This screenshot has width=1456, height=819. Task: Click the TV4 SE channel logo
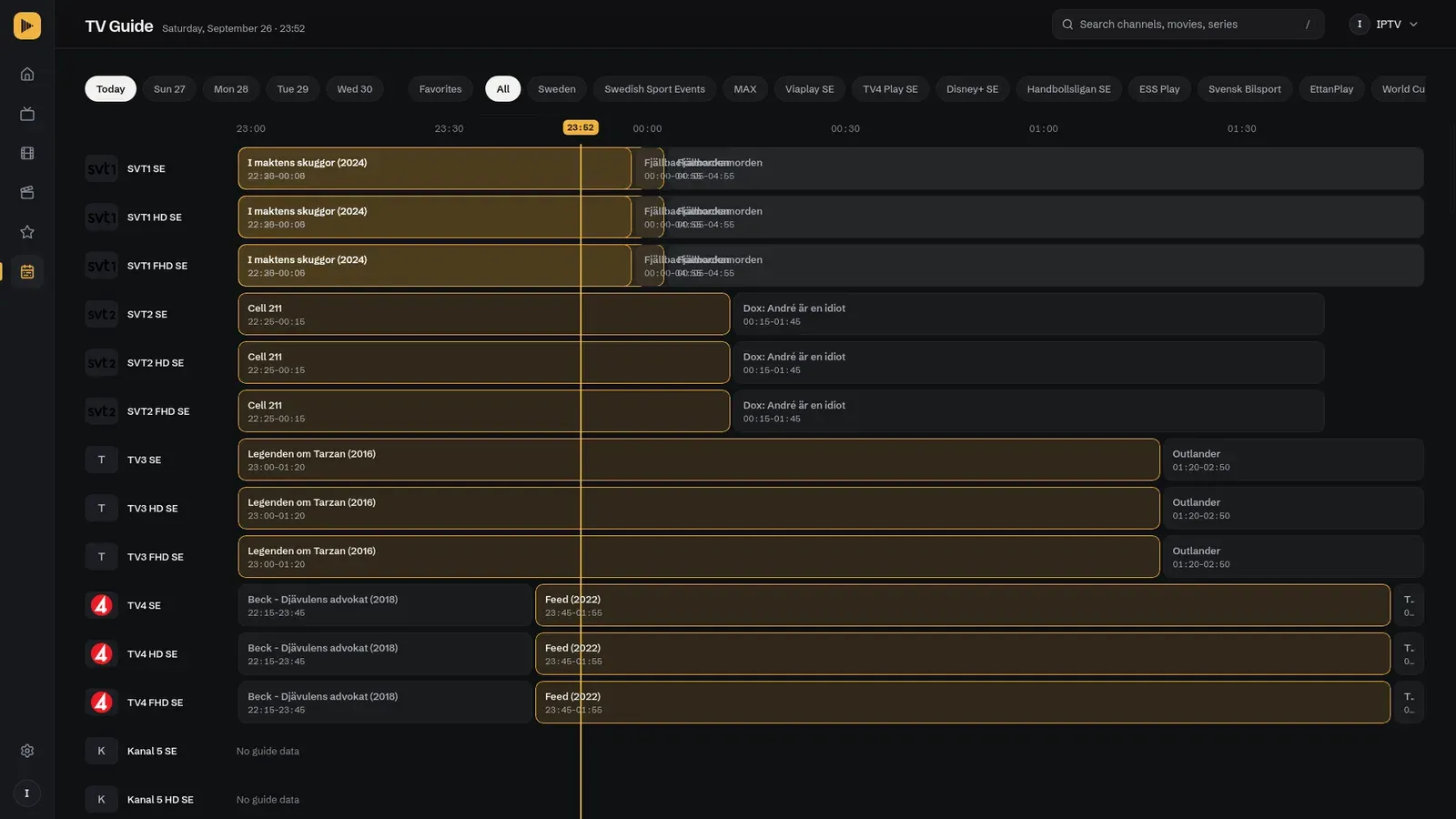102,605
